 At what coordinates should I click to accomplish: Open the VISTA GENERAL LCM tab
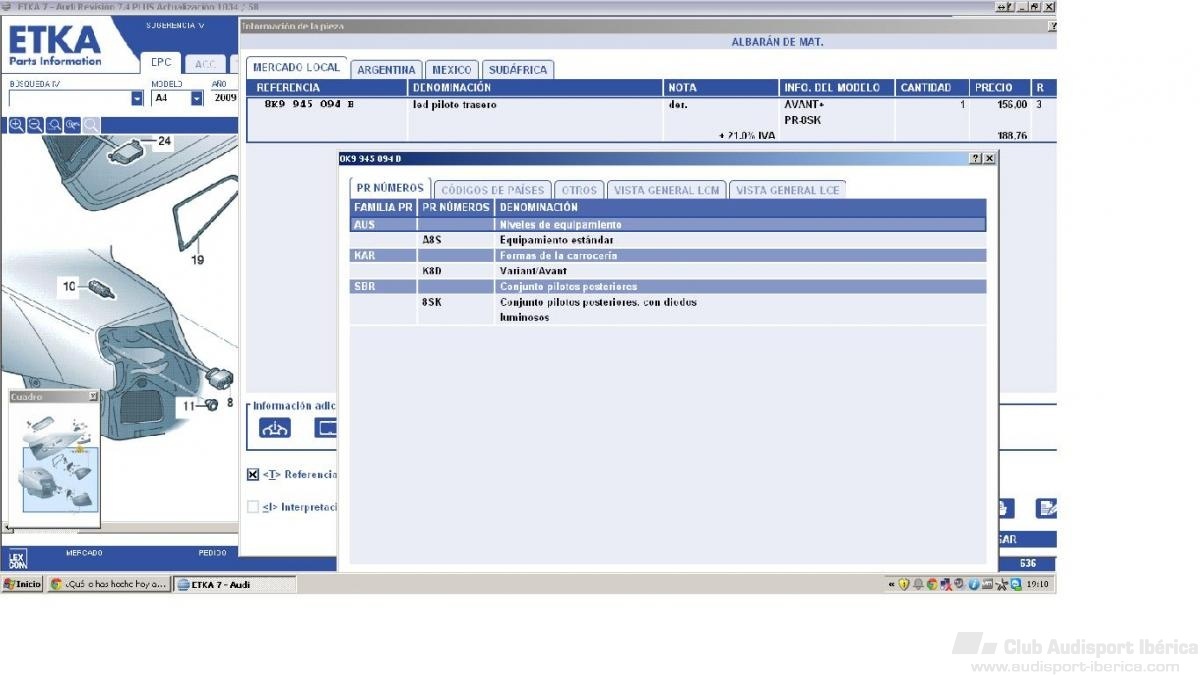tap(666, 190)
